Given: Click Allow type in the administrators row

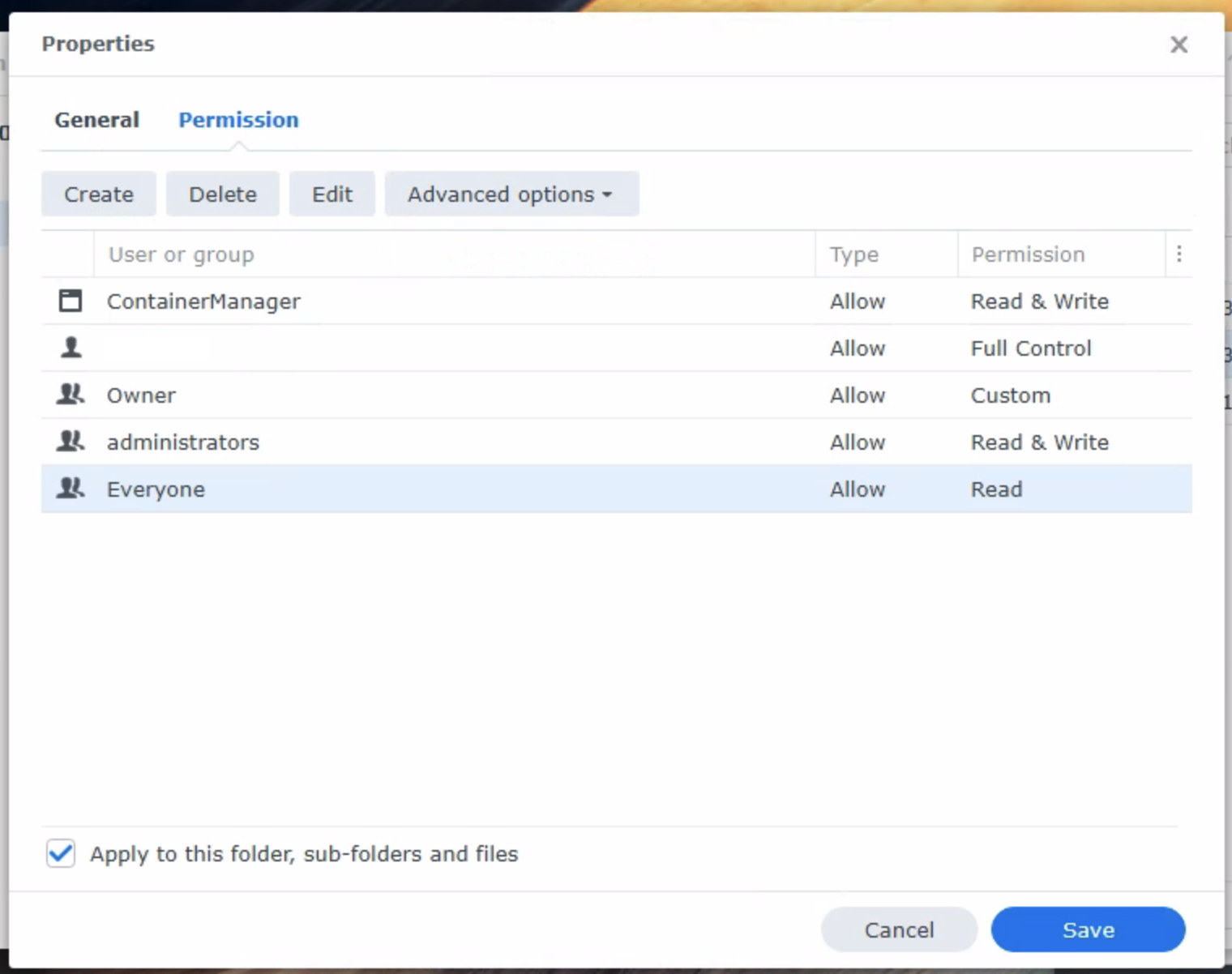Looking at the screenshot, I should [858, 442].
